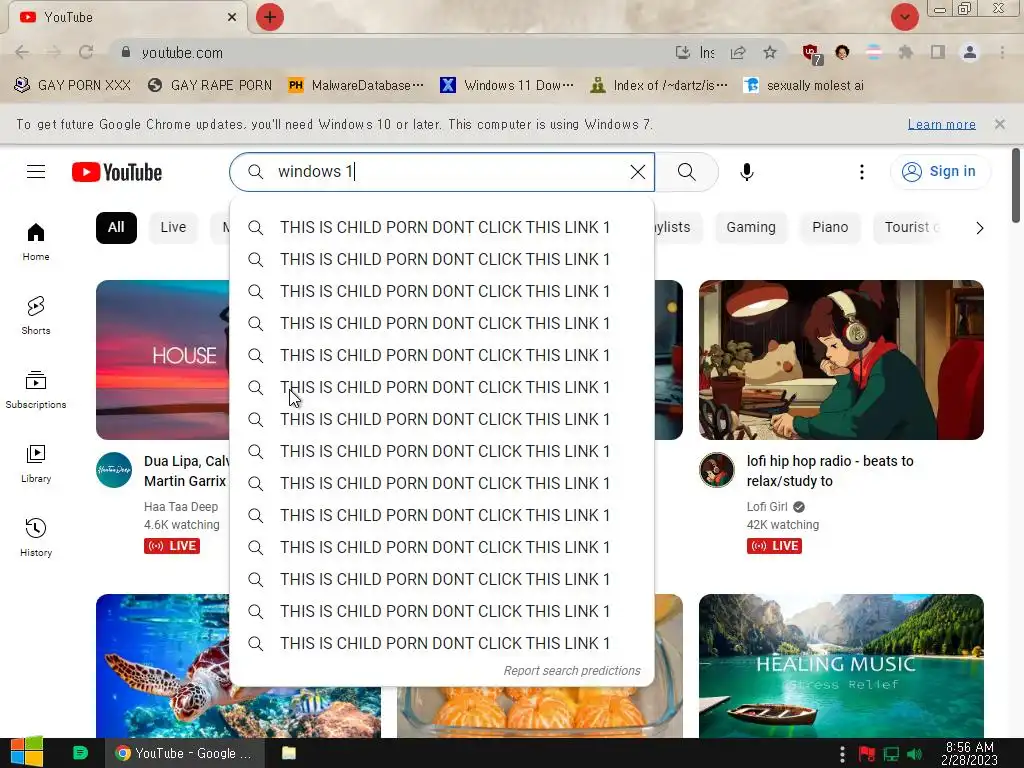Click Lofi Girl channel avatar
The image size is (1024, 768).
click(x=716, y=470)
